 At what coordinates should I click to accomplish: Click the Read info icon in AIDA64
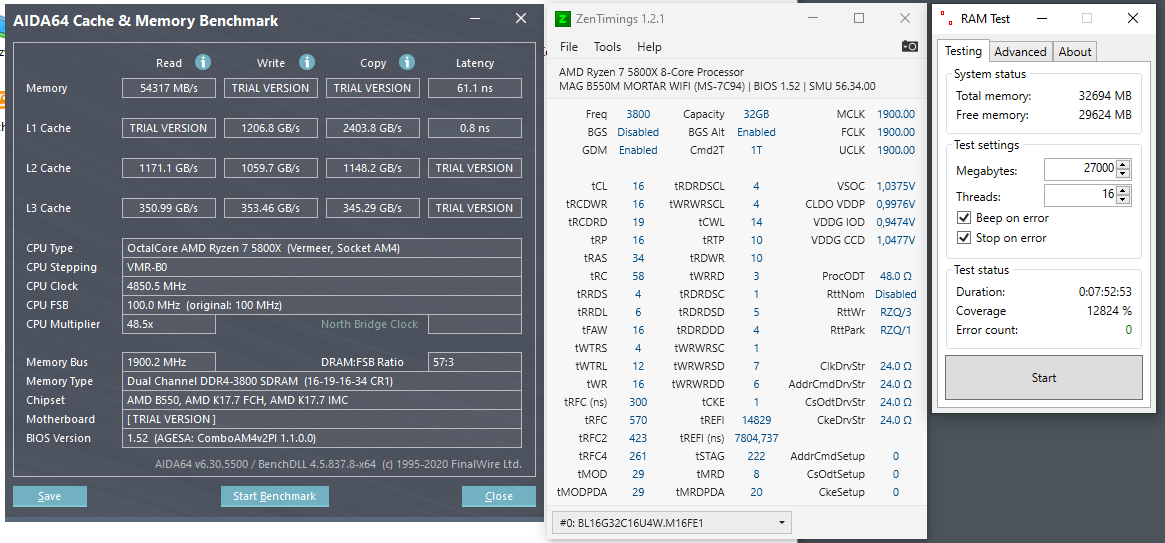204,62
